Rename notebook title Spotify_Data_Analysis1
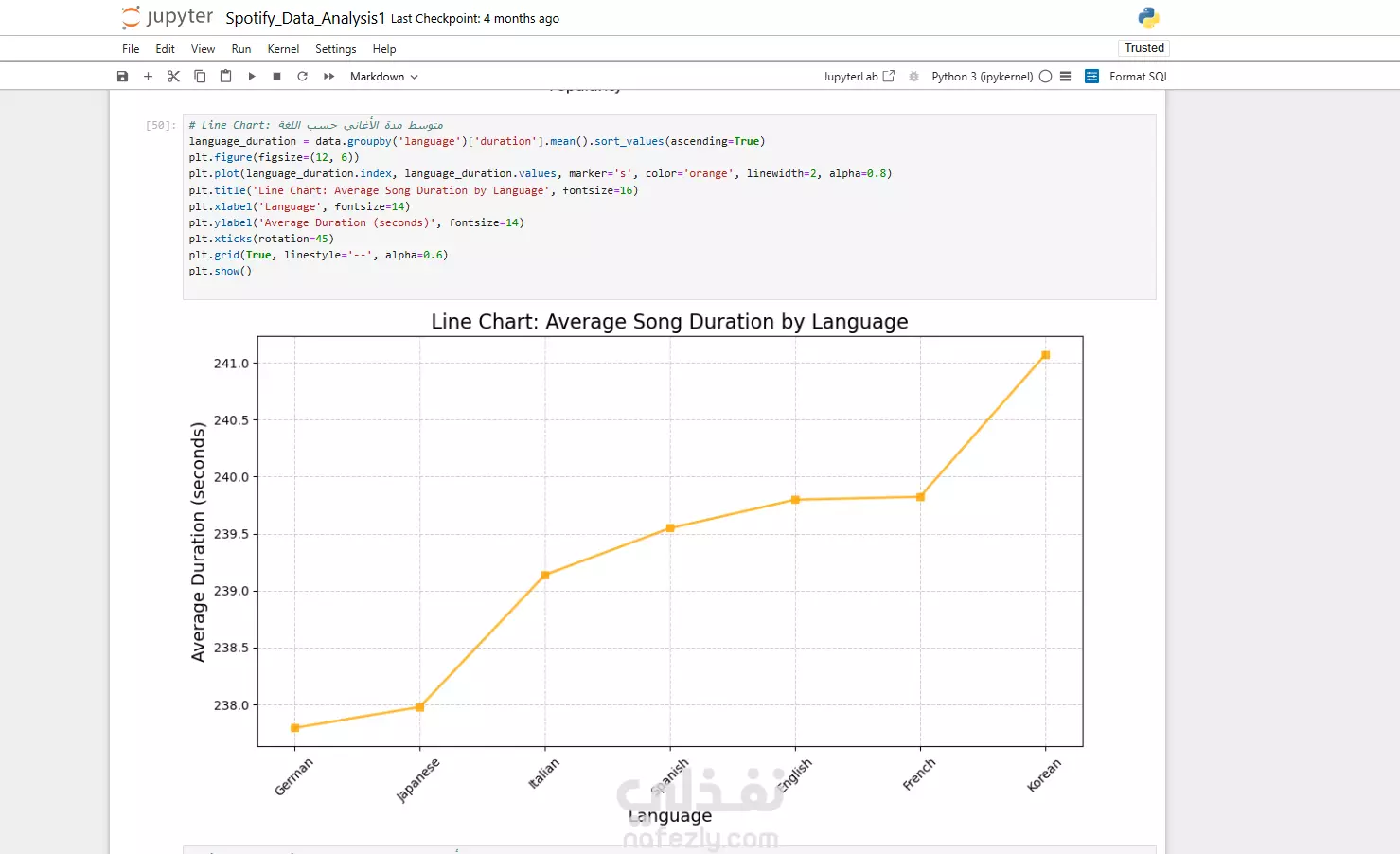The image size is (1400, 854). click(305, 18)
